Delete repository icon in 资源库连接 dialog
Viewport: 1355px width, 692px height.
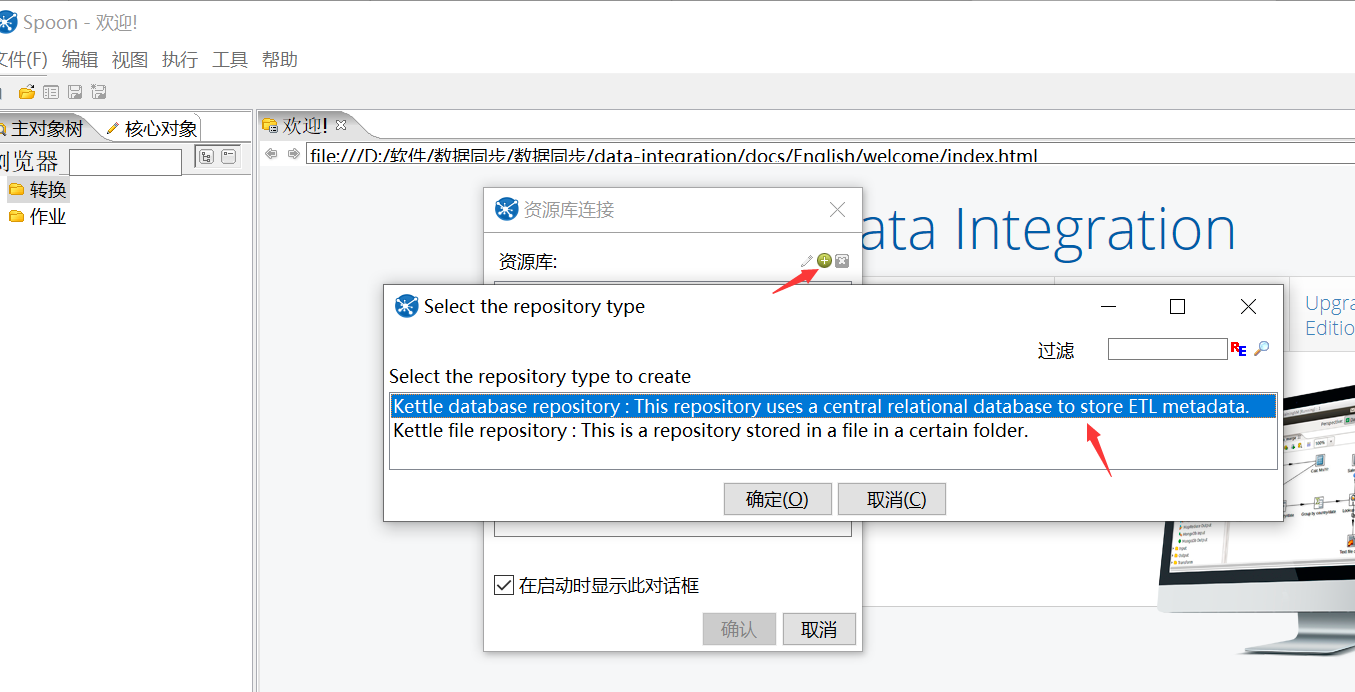pos(842,261)
